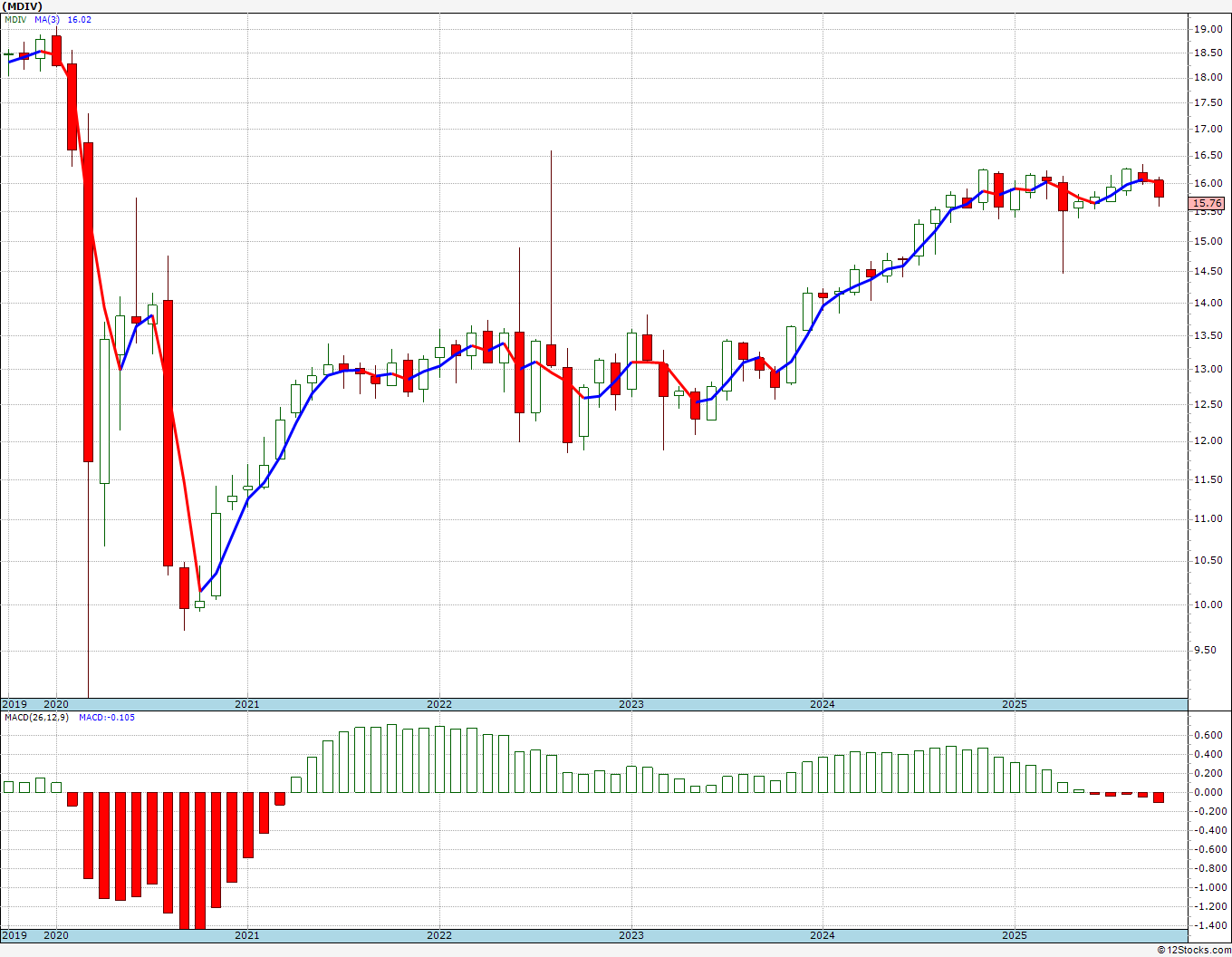Click 2019 on the price chart time axis
The width and height of the screenshot is (1232, 957).
[14, 704]
